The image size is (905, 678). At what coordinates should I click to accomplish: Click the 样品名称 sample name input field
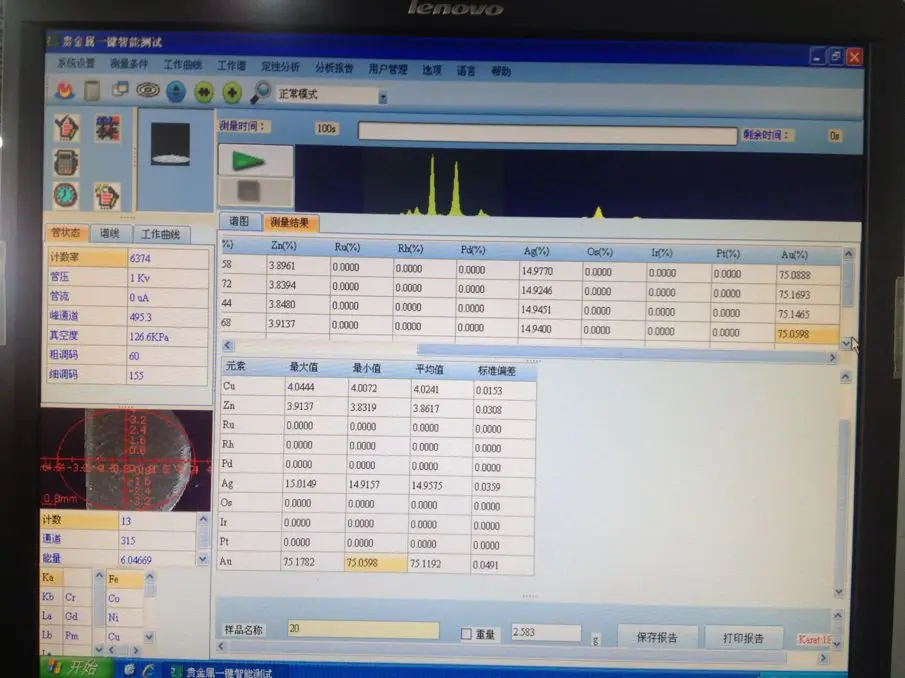click(360, 629)
